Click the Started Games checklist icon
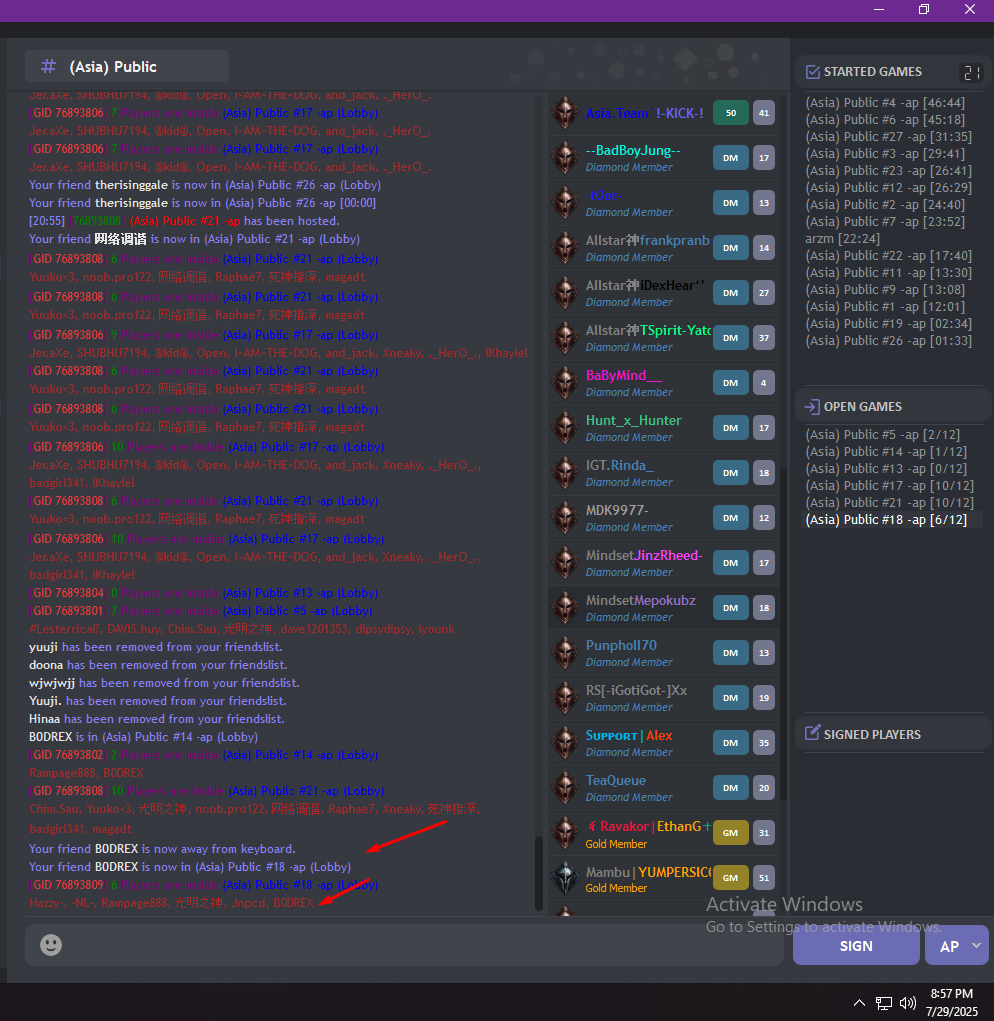This screenshot has height=1021, width=994. click(812, 72)
